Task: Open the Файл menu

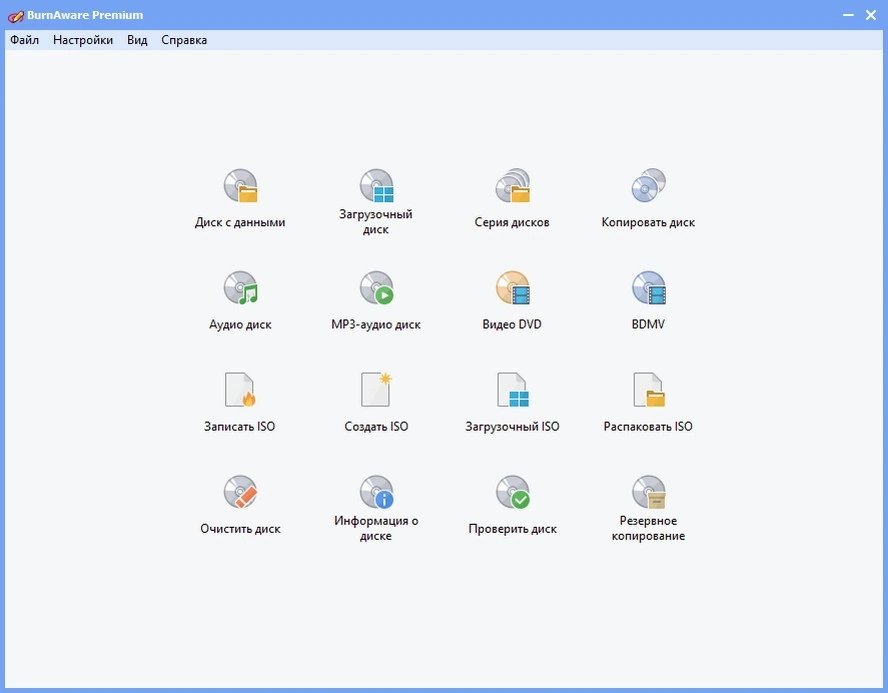Action: pyautogui.click(x=24, y=40)
